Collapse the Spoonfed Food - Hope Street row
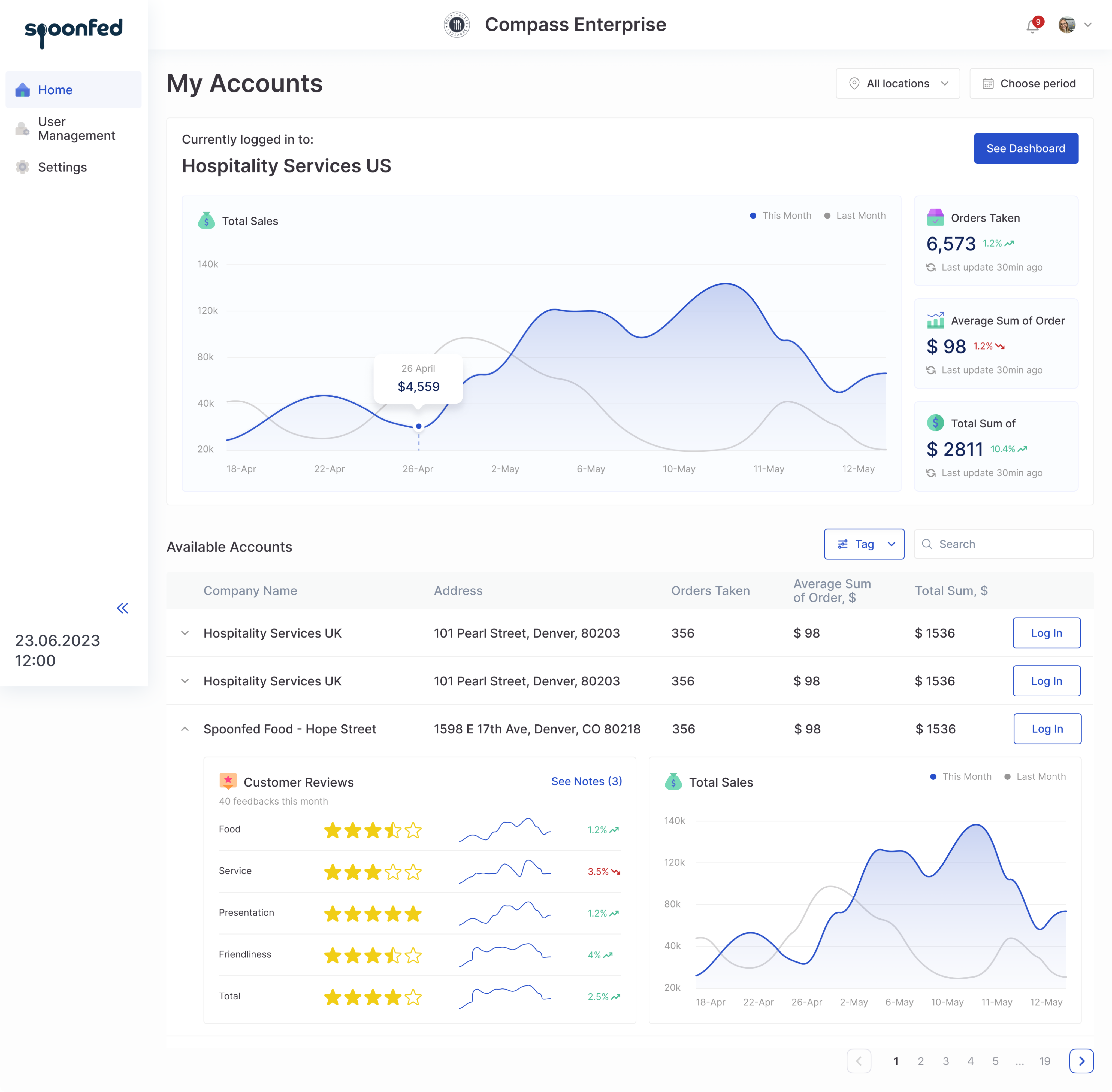 click(185, 729)
